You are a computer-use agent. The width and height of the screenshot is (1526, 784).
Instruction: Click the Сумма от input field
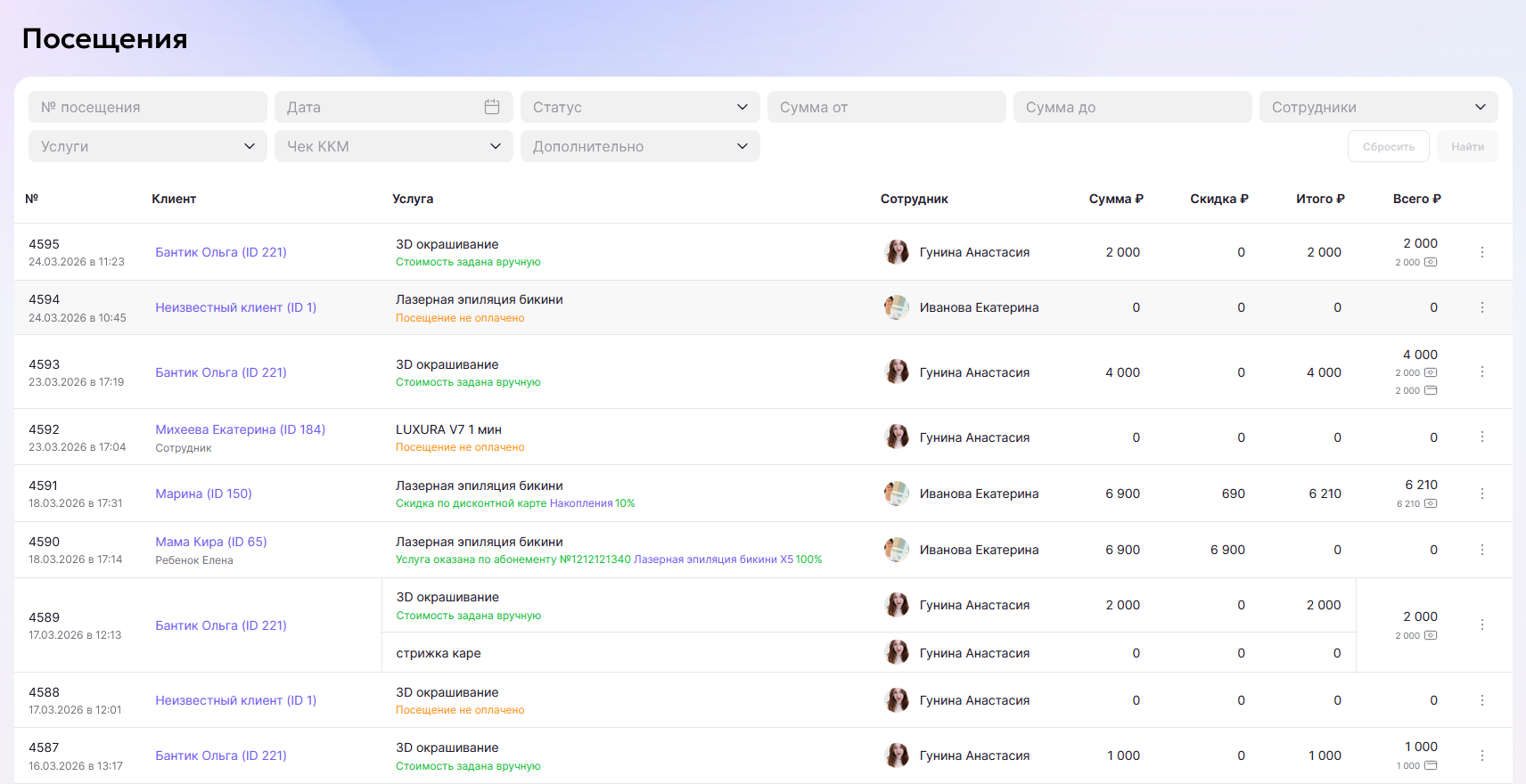tap(886, 107)
